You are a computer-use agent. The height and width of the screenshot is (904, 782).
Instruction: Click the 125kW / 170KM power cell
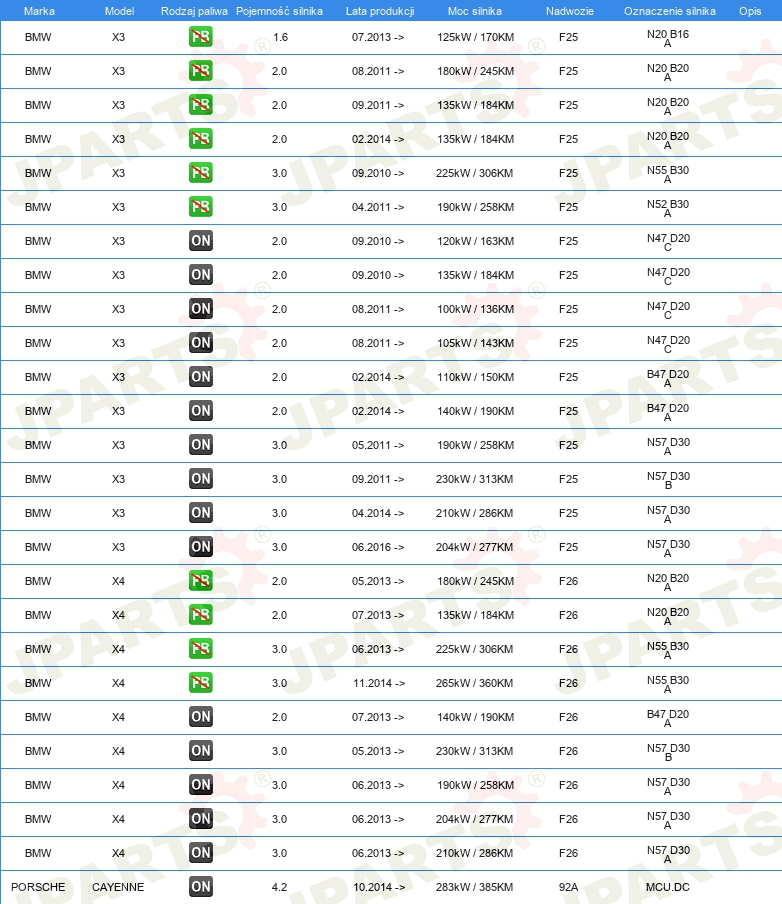coord(475,37)
